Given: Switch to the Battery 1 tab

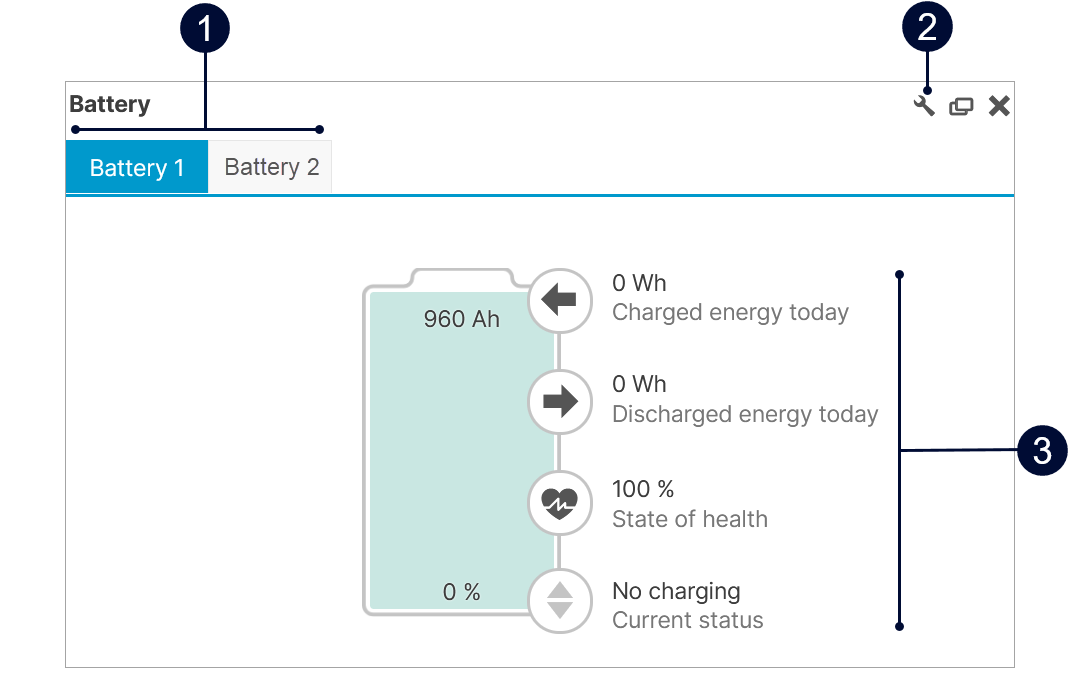Looking at the screenshot, I should [x=137, y=167].
